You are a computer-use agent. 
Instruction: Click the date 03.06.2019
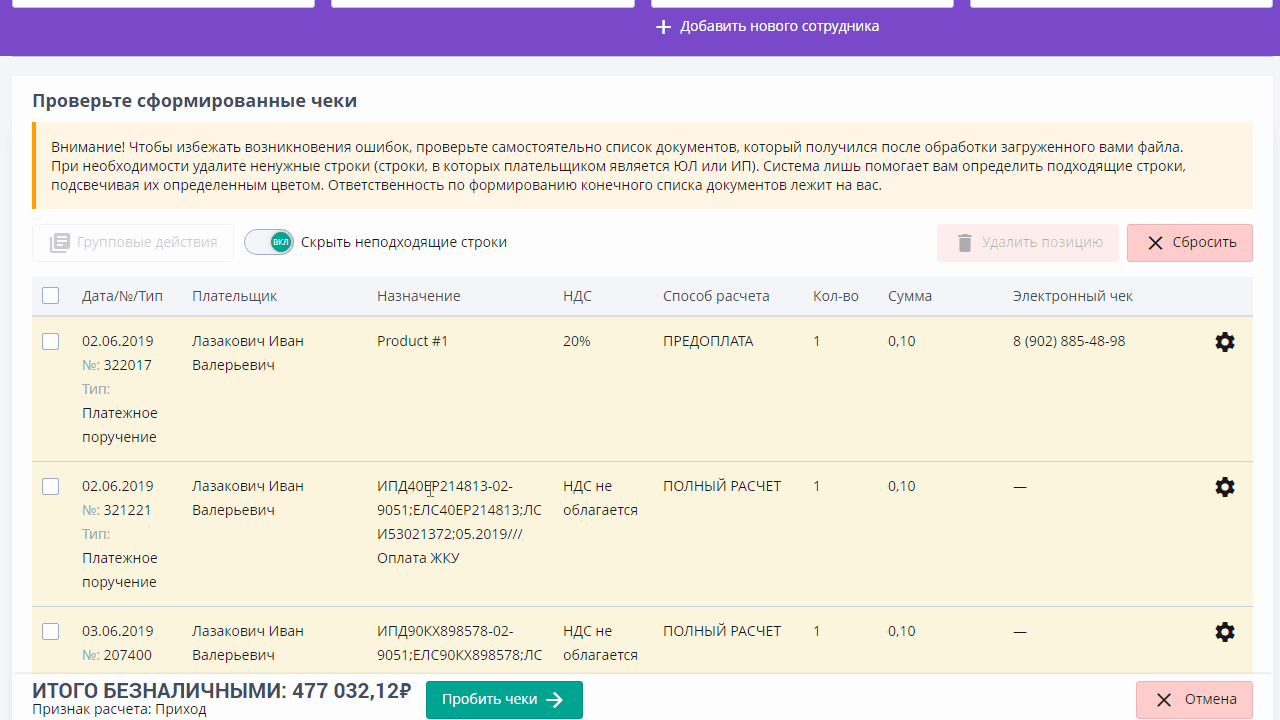tap(118, 631)
